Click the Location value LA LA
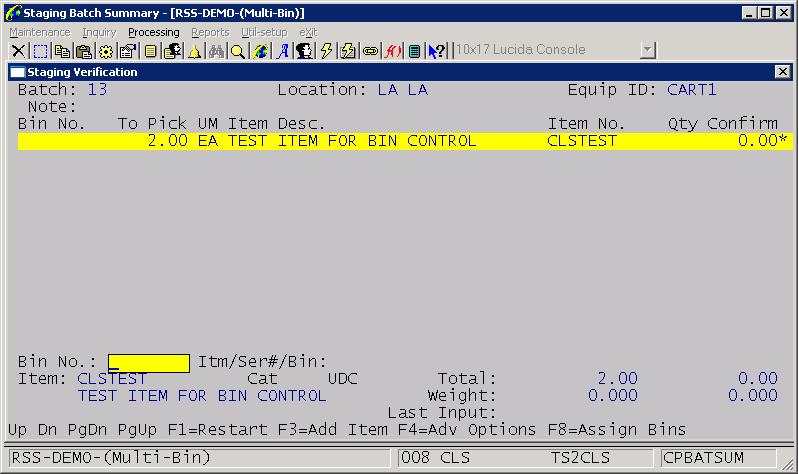 pyautogui.click(x=403, y=90)
